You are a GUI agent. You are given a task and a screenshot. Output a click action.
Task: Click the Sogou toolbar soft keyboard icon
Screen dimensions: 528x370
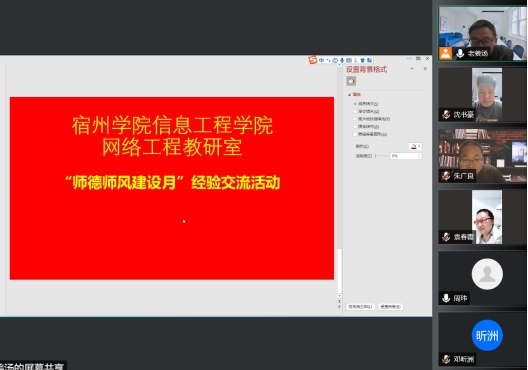(349, 60)
